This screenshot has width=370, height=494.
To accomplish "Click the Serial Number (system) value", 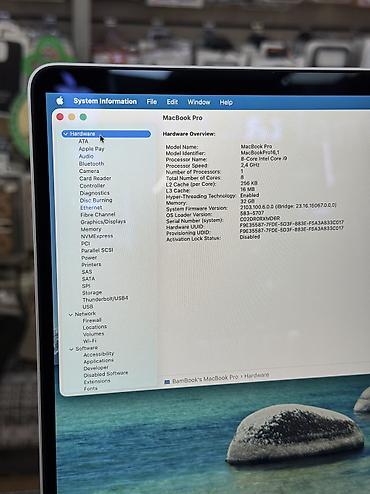I will point(260,219).
